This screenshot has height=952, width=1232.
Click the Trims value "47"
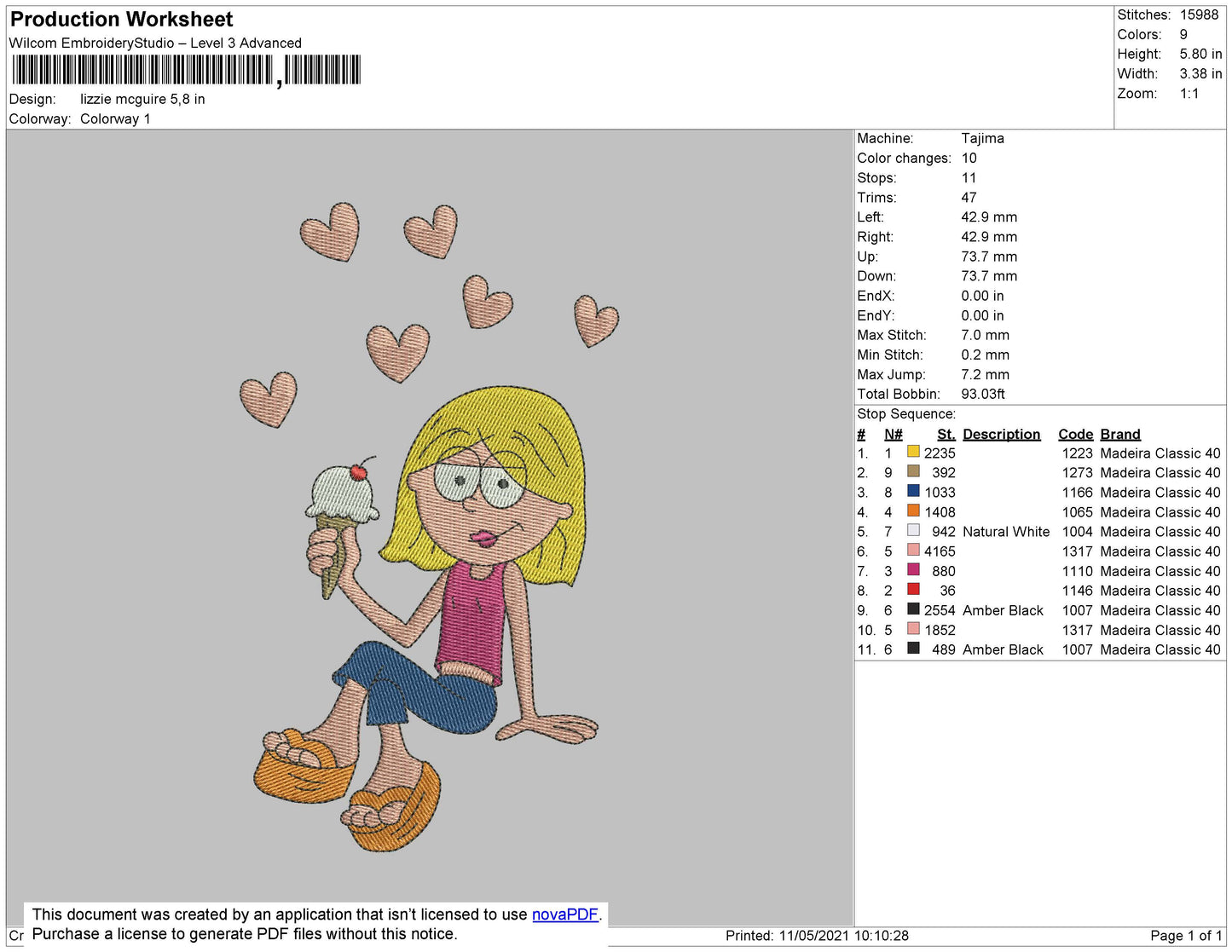(969, 197)
